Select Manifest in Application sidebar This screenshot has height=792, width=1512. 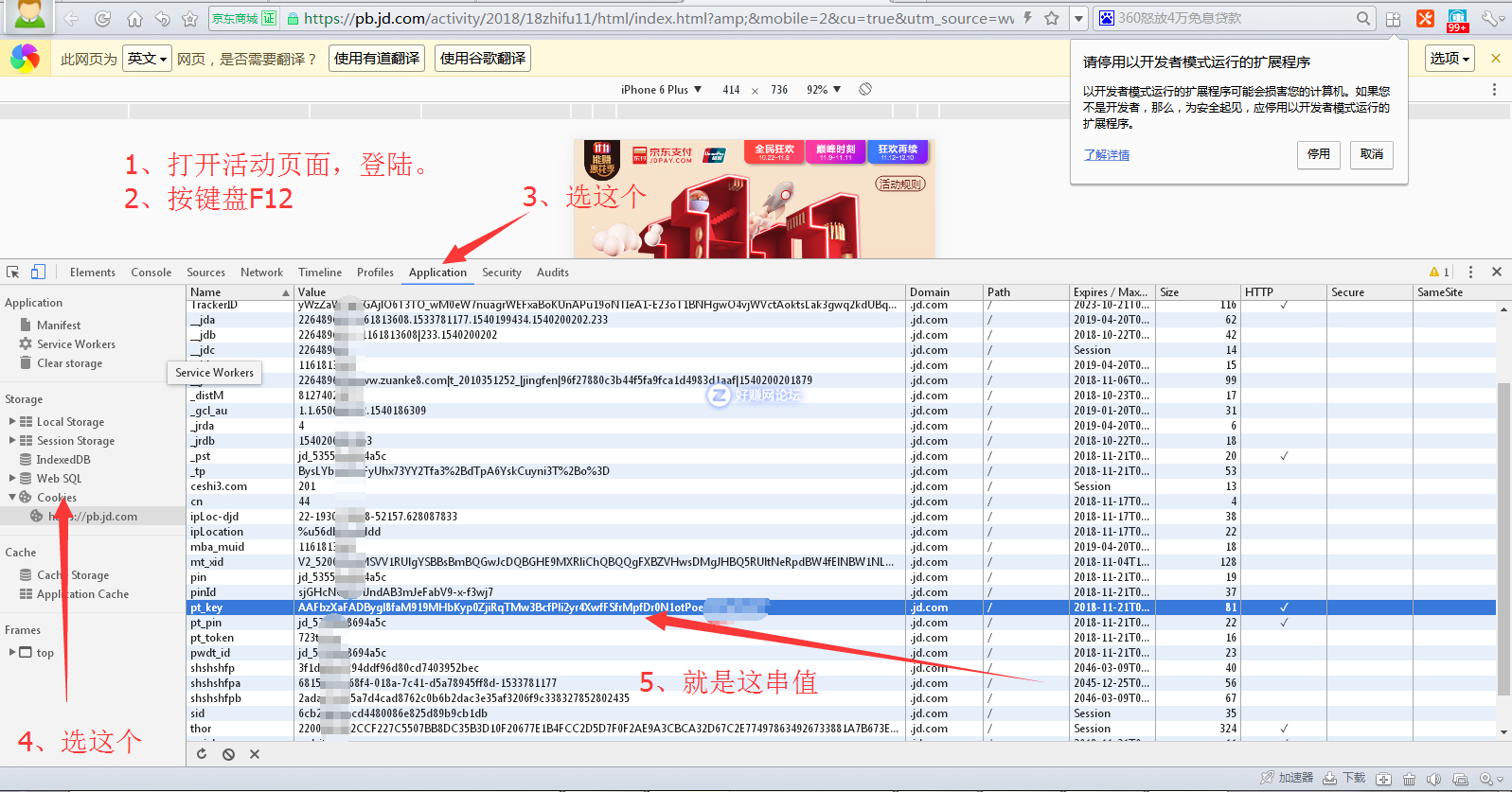59,326
